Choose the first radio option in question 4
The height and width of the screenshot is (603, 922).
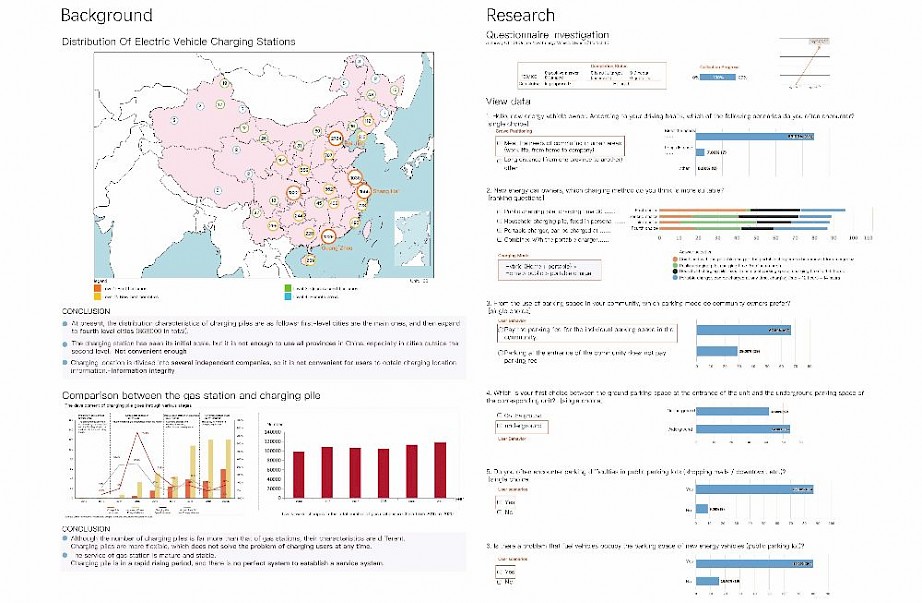tap(500, 414)
